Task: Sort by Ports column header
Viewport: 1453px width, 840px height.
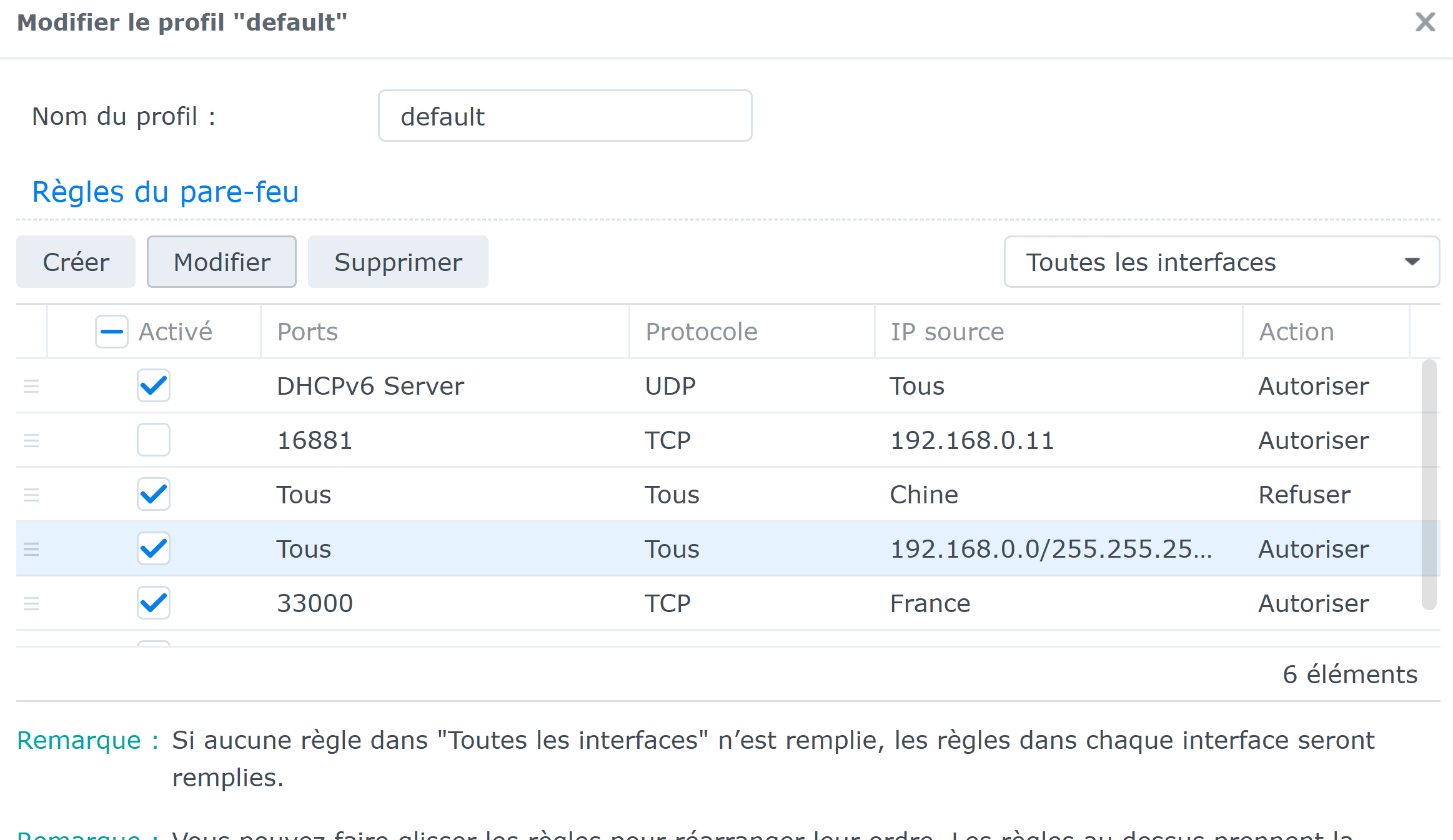Action: [x=307, y=332]
